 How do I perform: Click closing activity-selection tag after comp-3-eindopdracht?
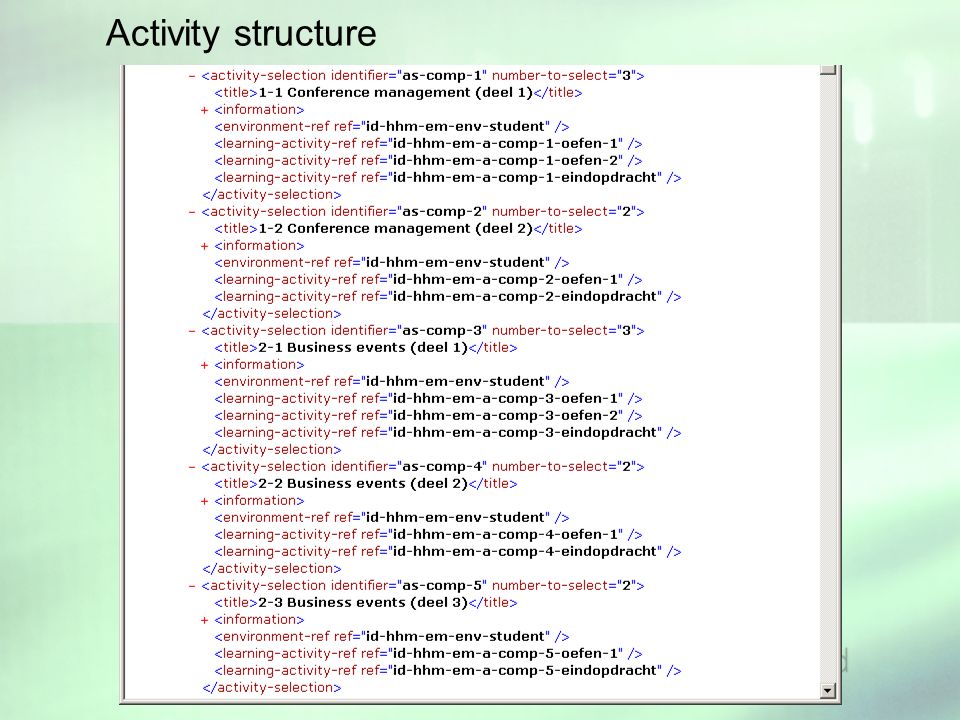272,449
